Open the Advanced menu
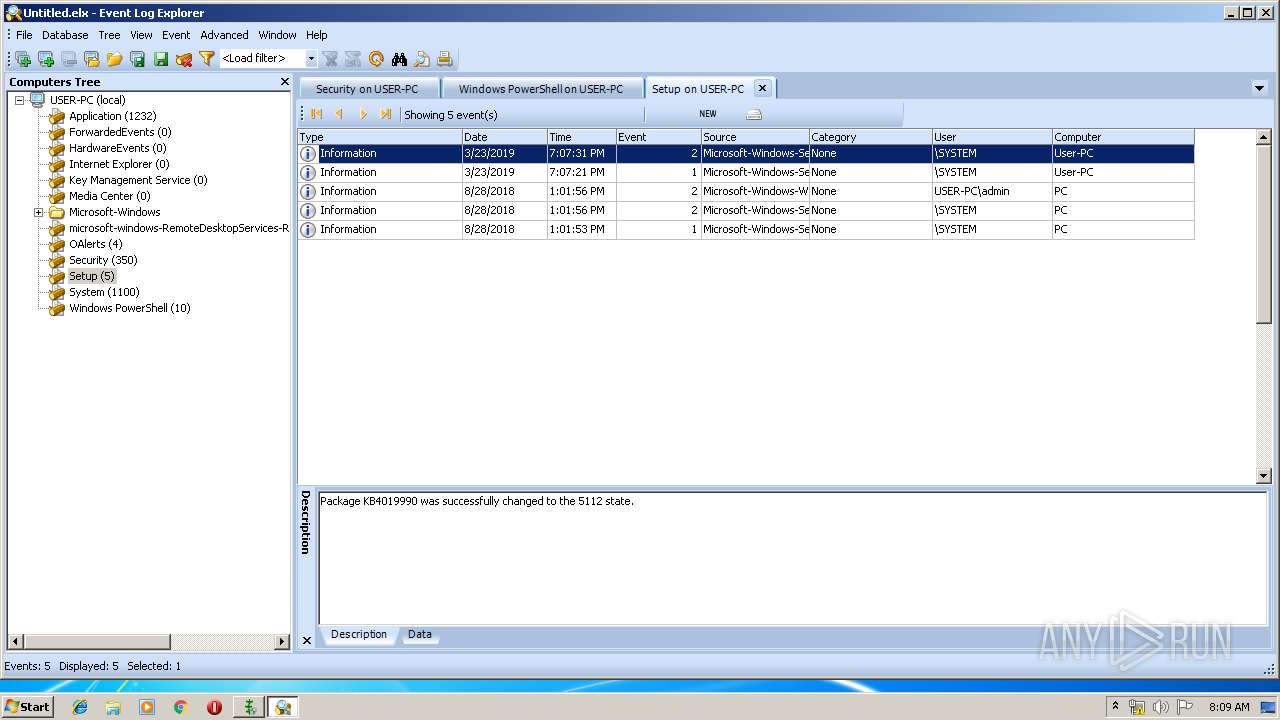This screenshot has width=1280, height=720. (x=224, y=35)
